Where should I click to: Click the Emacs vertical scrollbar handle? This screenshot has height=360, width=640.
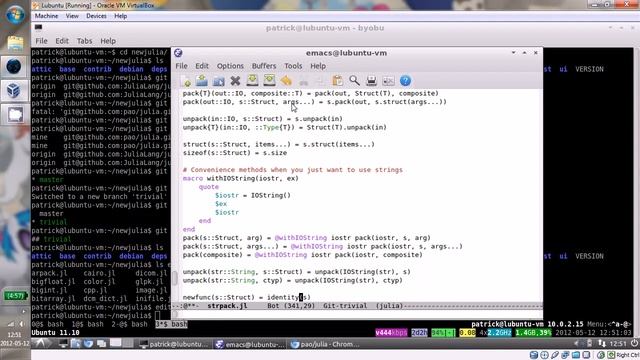pyautogui.click(x=175, y=278)
